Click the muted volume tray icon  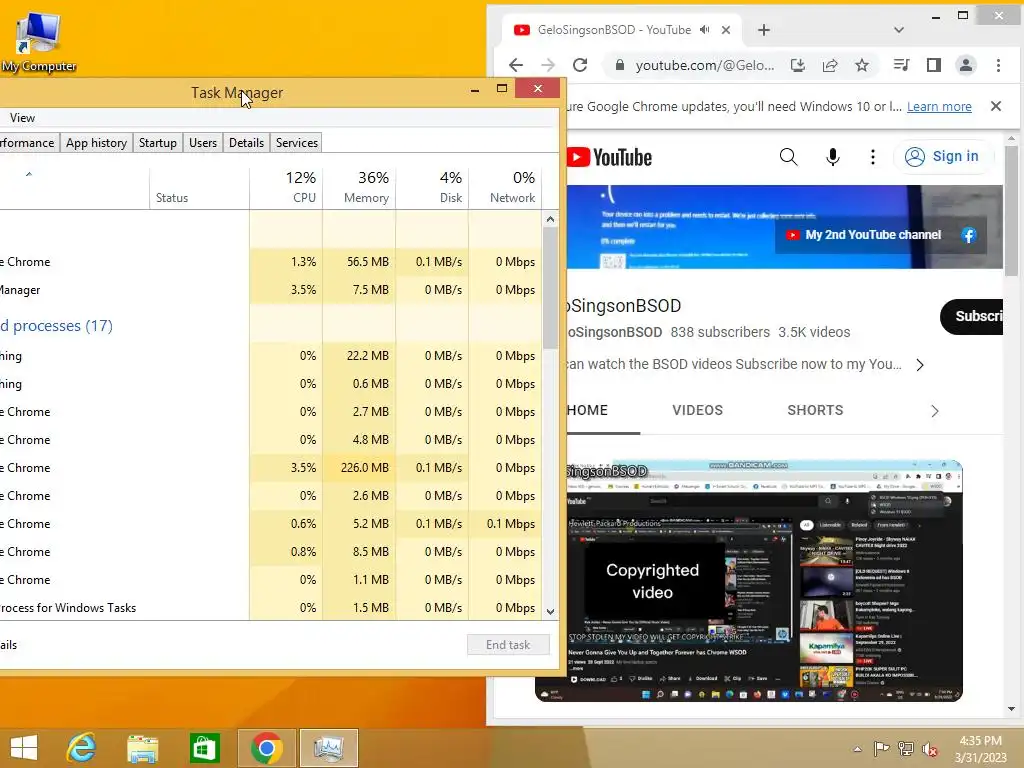click(x=930, y=749)
